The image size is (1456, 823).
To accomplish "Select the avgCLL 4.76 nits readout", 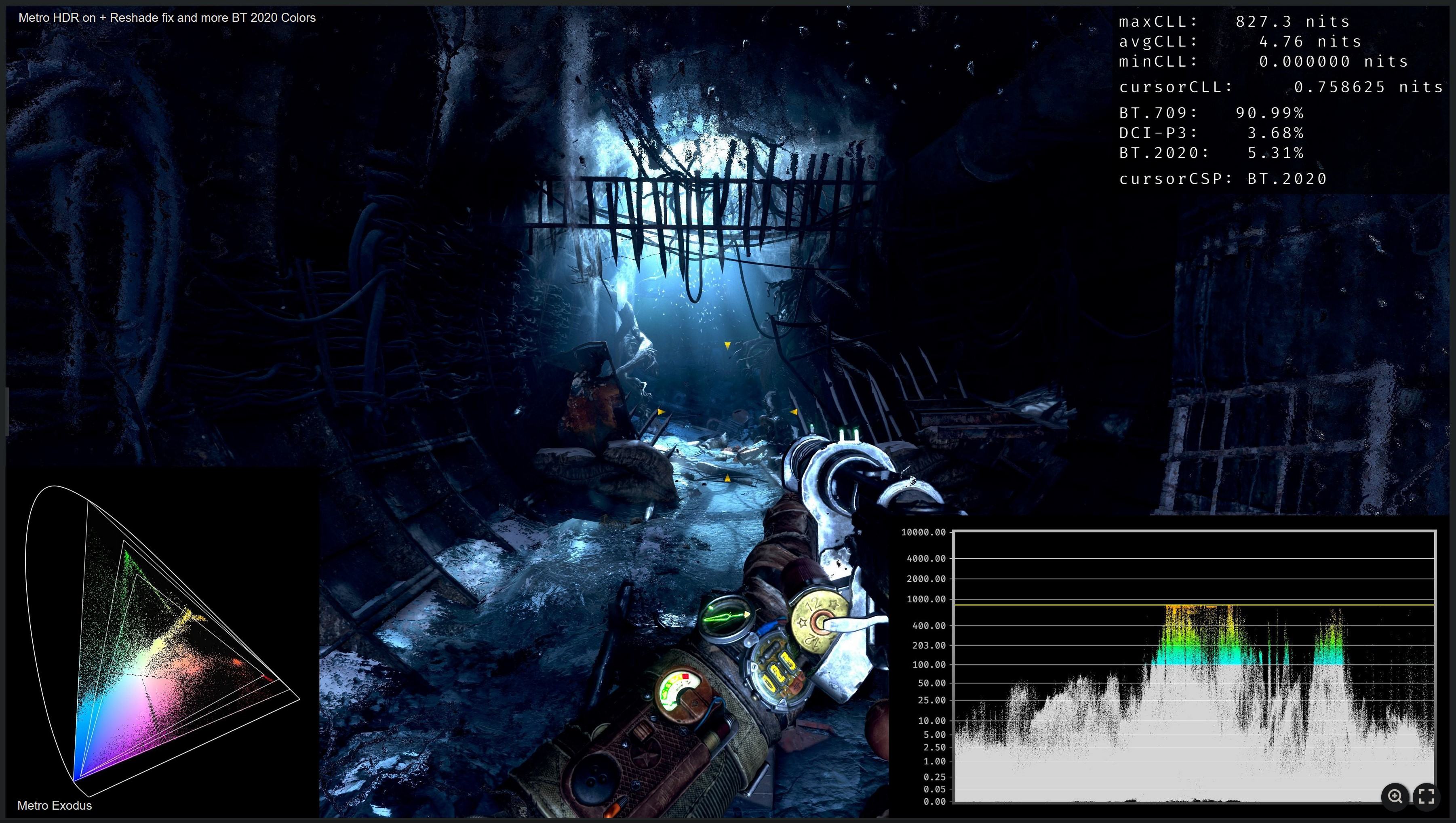I will [1240, 41].
